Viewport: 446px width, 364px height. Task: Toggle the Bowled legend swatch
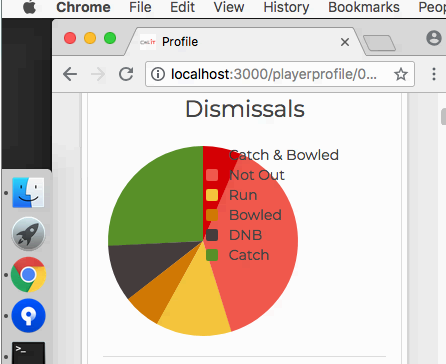[x=212, y=215]
